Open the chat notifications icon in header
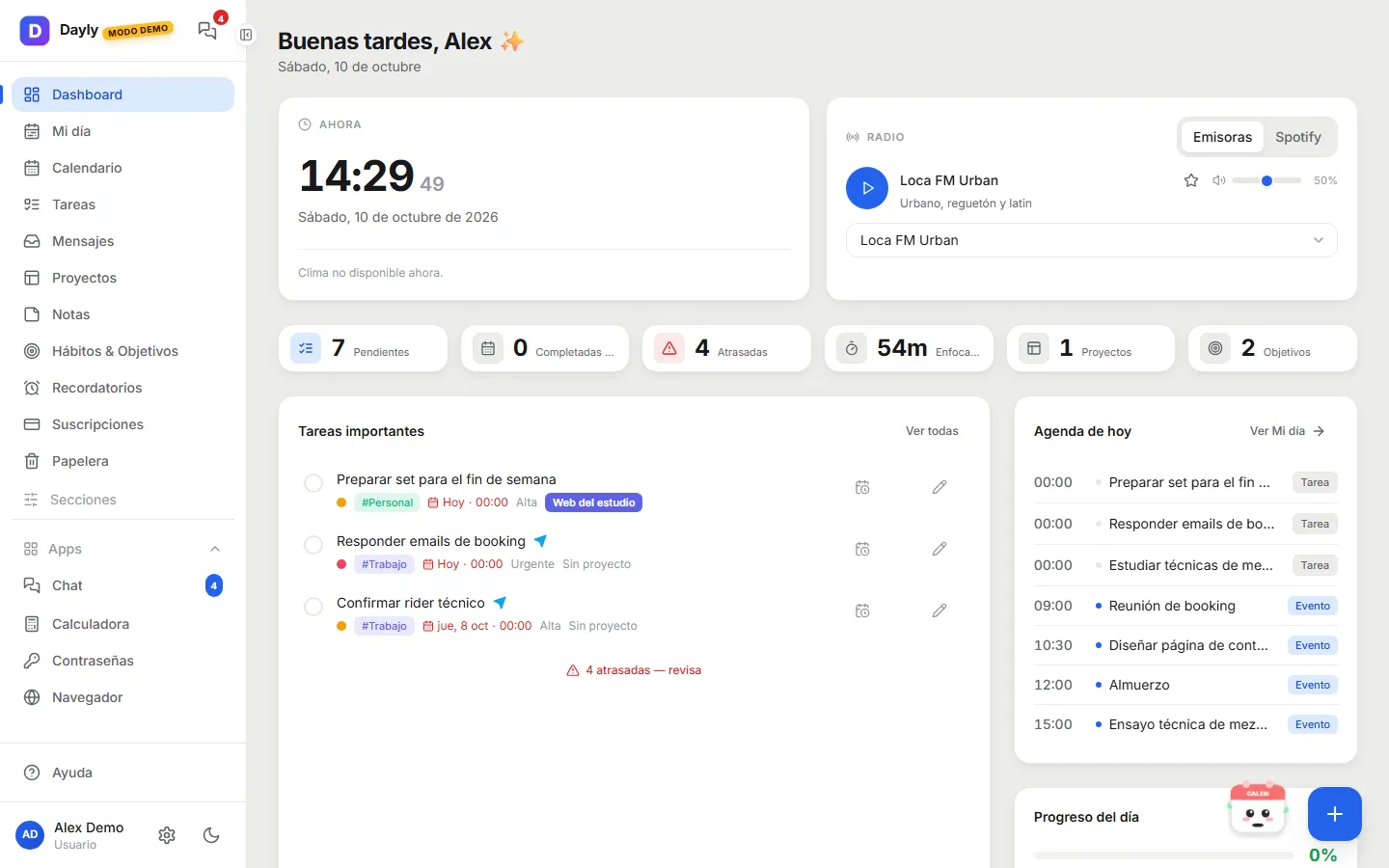Image resolution: width=1389 pixels, height=868 pixels. [x=207, y=30]
